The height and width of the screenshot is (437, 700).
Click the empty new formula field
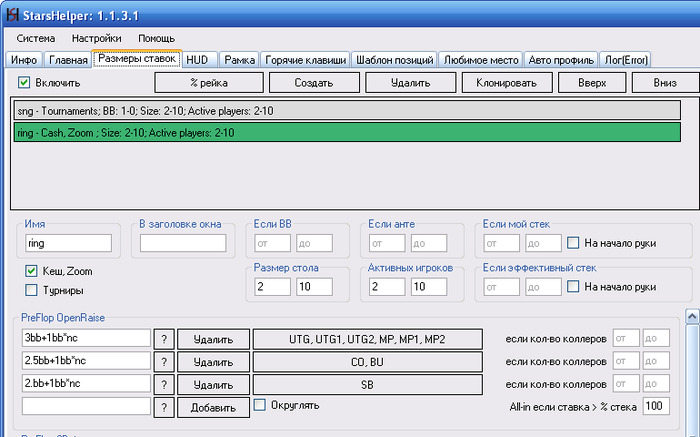pyautogui.click(x=86, y=406)
